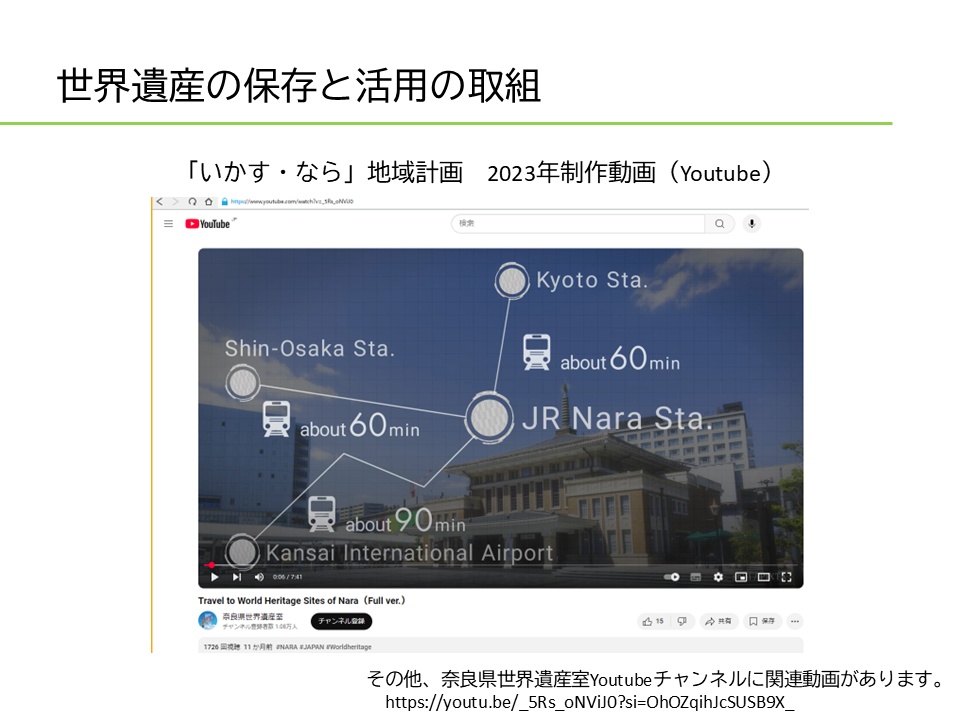Click the 保存 save button
This screenshot has width=960, height=720.
[x=762, y=621]
